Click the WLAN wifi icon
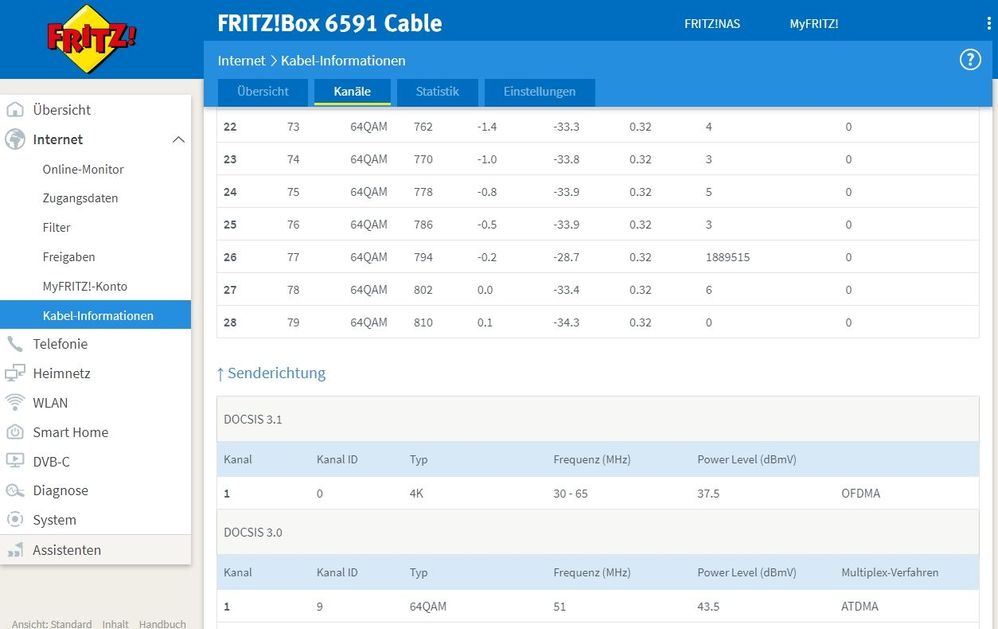 (x=15, y=402)
